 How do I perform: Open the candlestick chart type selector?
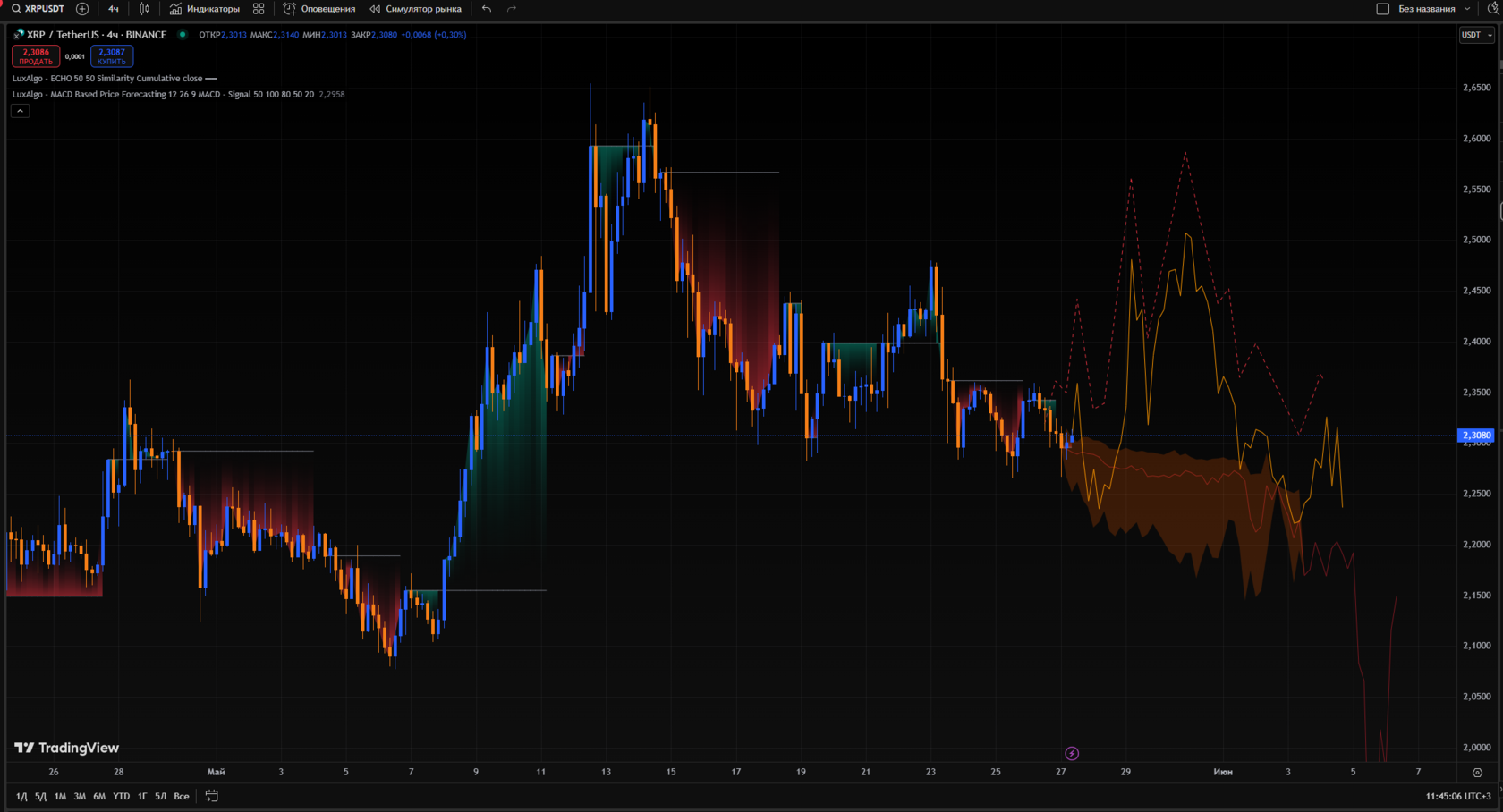[144, 9]
